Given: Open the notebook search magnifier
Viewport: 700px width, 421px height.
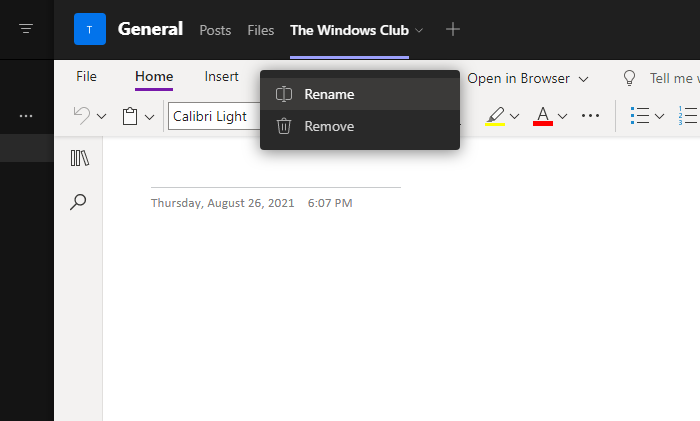Looking at the screenshot, I should click(78, 202).
